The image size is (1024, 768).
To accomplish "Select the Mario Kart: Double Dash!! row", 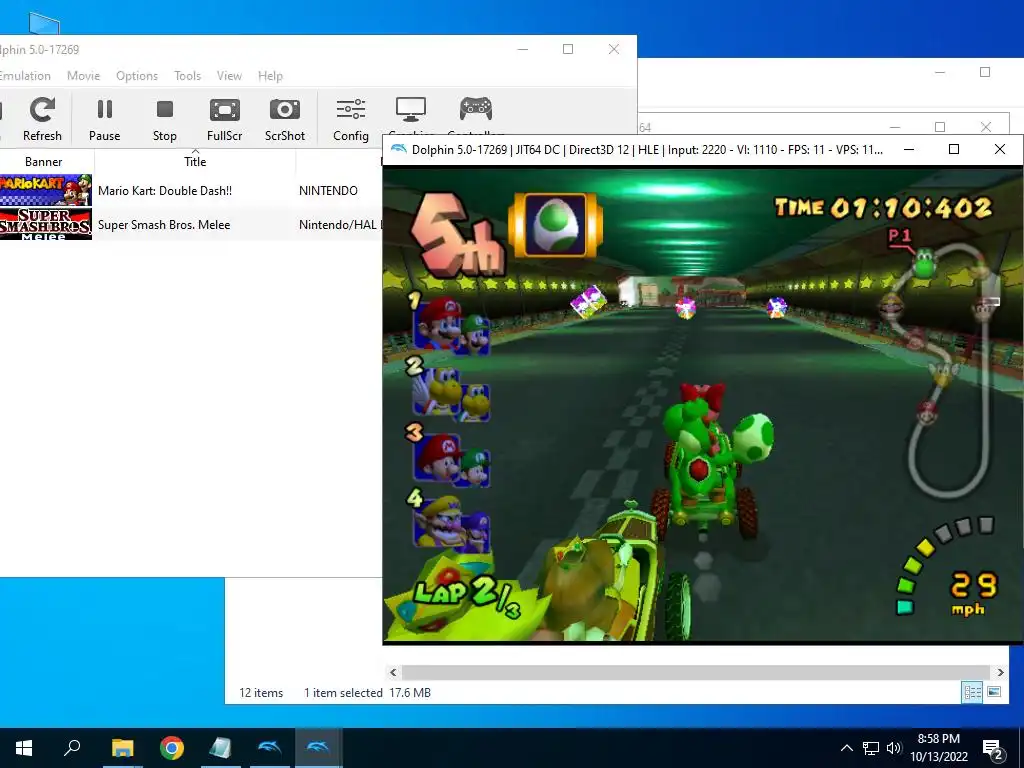I will (x=191, y=191).
